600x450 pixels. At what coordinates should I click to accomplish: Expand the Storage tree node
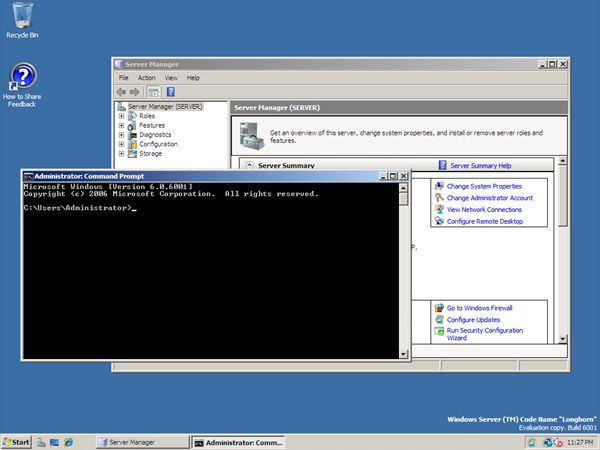click(x=121, y=154)
